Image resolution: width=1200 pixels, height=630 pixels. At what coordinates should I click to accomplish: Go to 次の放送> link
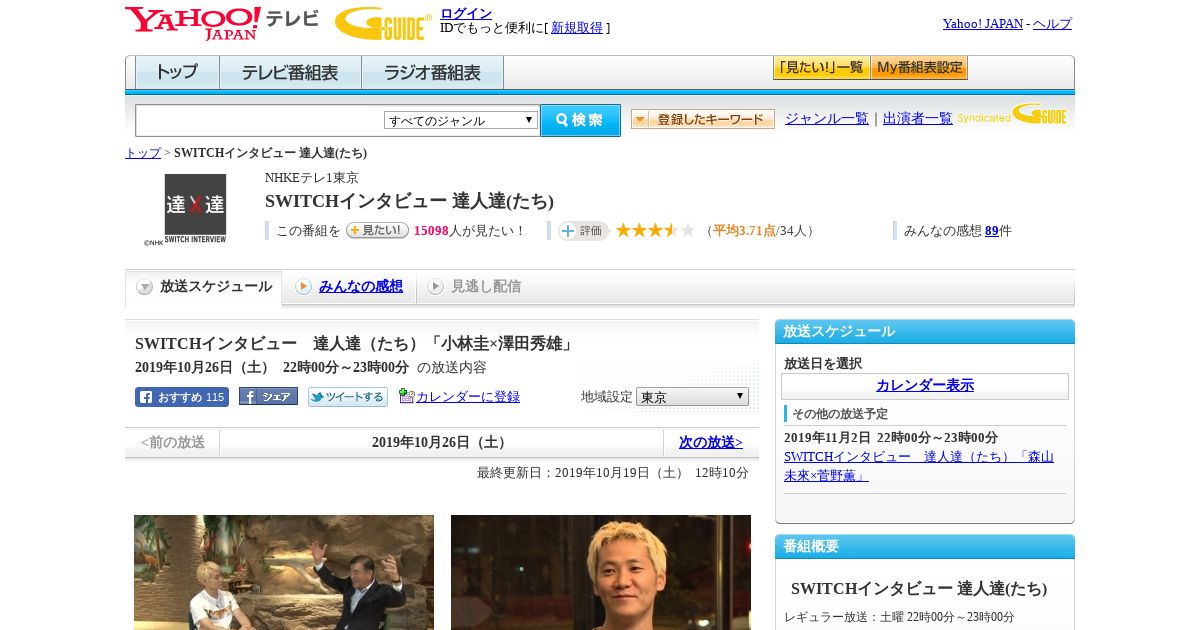pyautogui.click(x=711, y=442)
